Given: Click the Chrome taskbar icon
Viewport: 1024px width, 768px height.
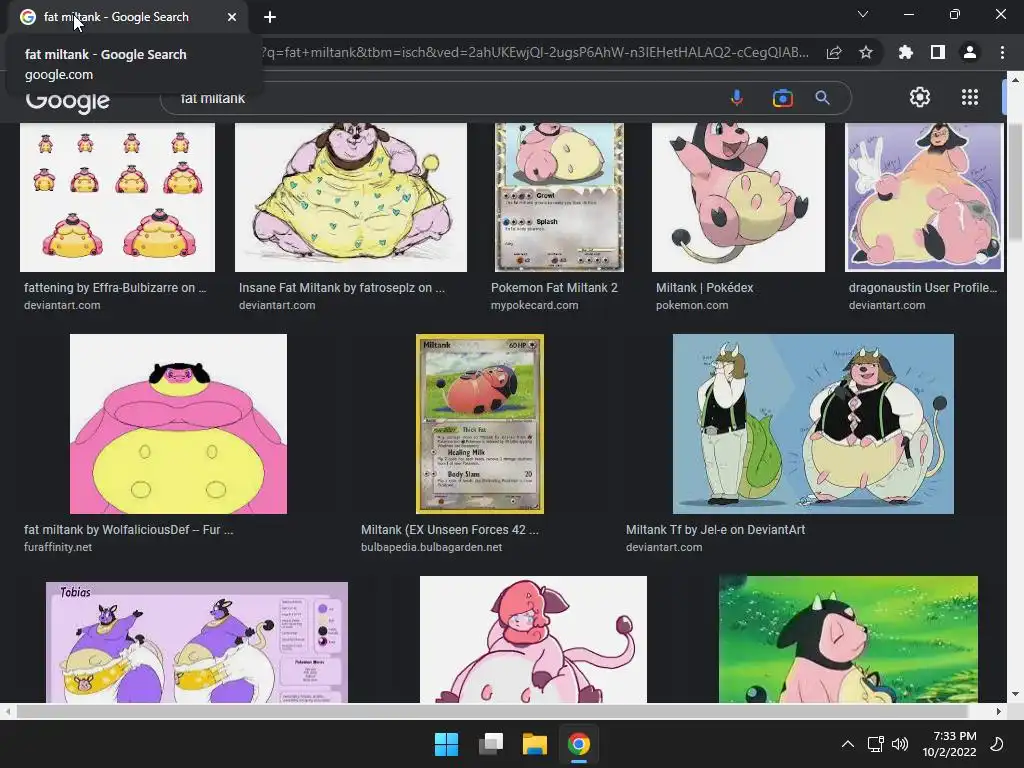Looking at the screenshot, I should tap(579, 744).
